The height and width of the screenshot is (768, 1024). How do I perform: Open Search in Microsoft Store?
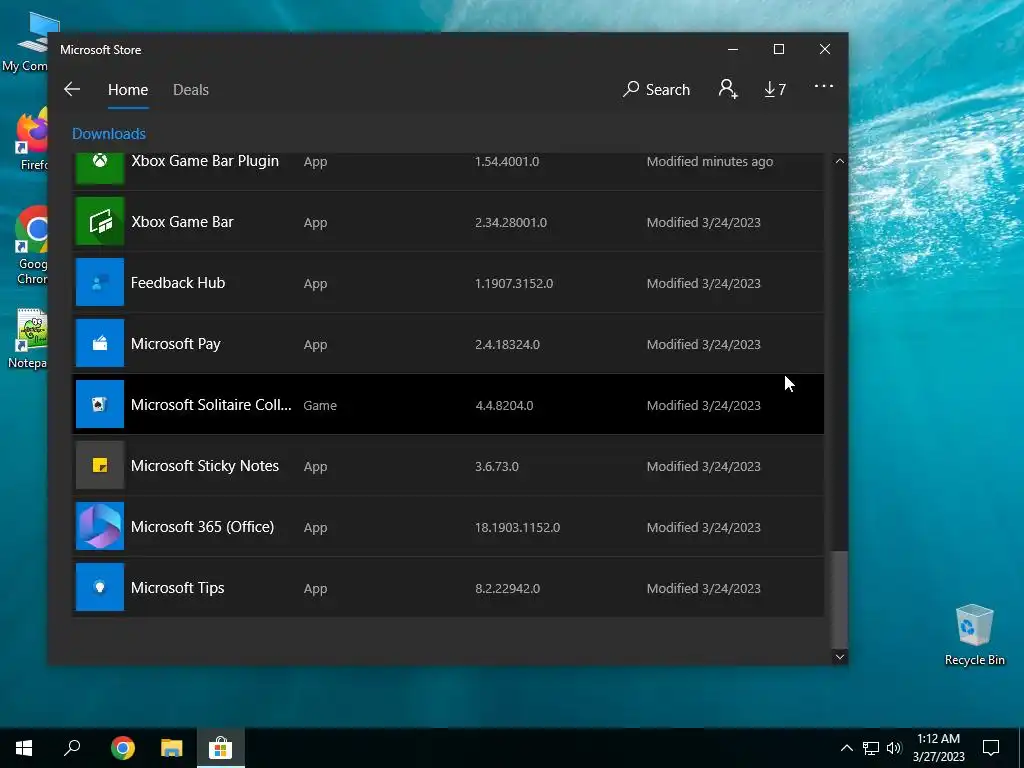point(656,89)
